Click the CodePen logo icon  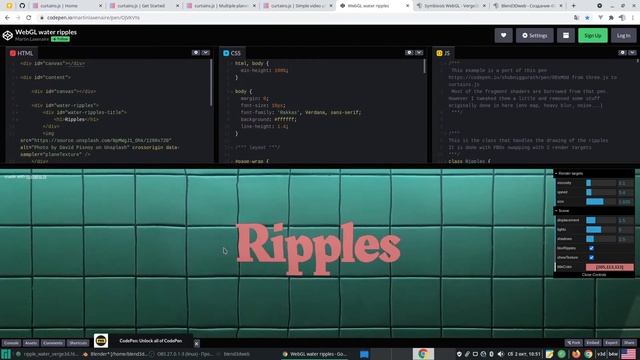pos(7,36)
